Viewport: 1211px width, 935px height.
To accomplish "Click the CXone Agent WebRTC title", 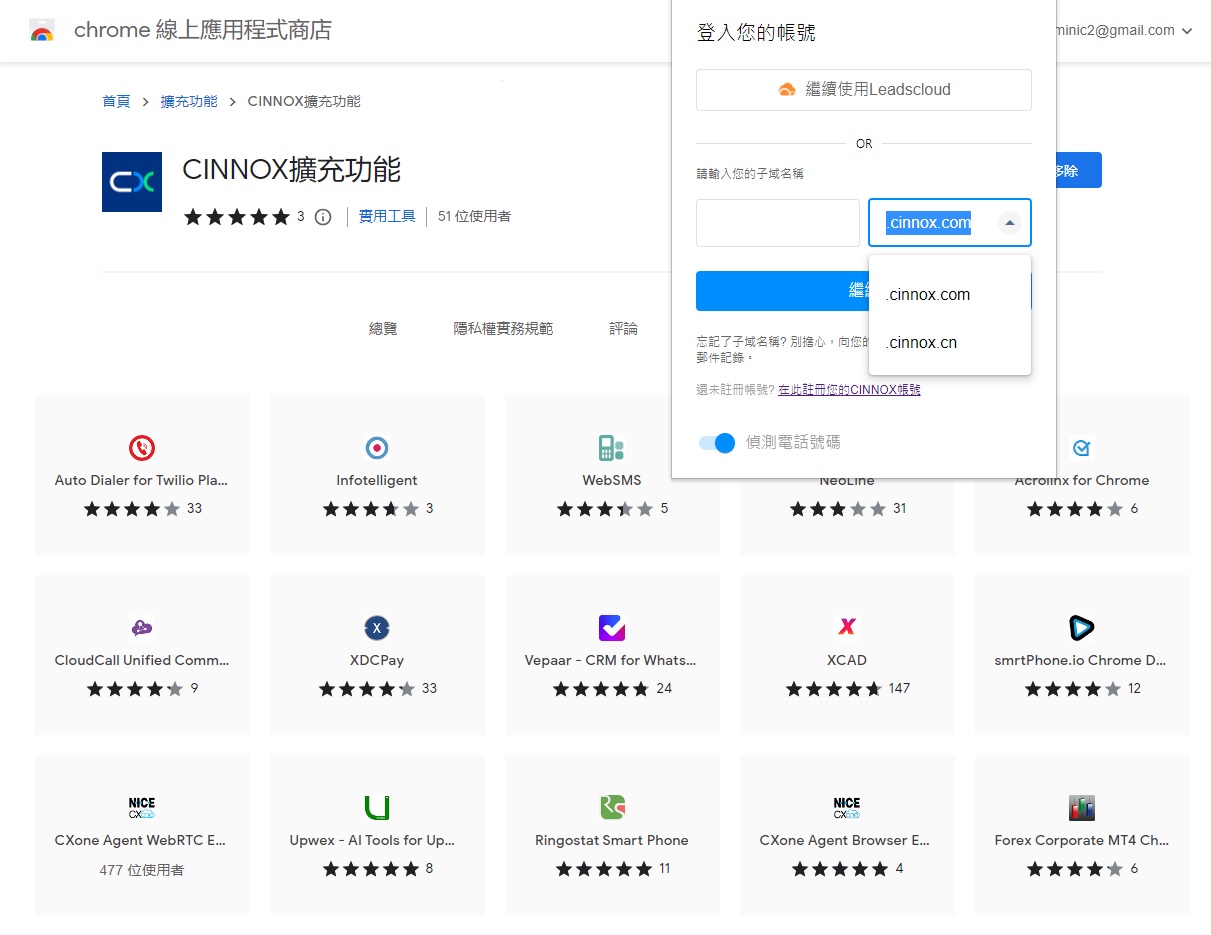I will coord(142,840).
